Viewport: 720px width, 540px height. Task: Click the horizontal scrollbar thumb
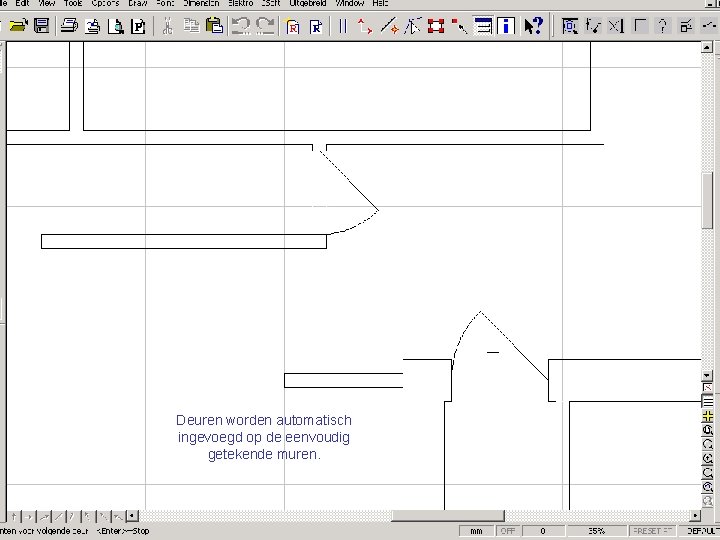click(448, 516)
